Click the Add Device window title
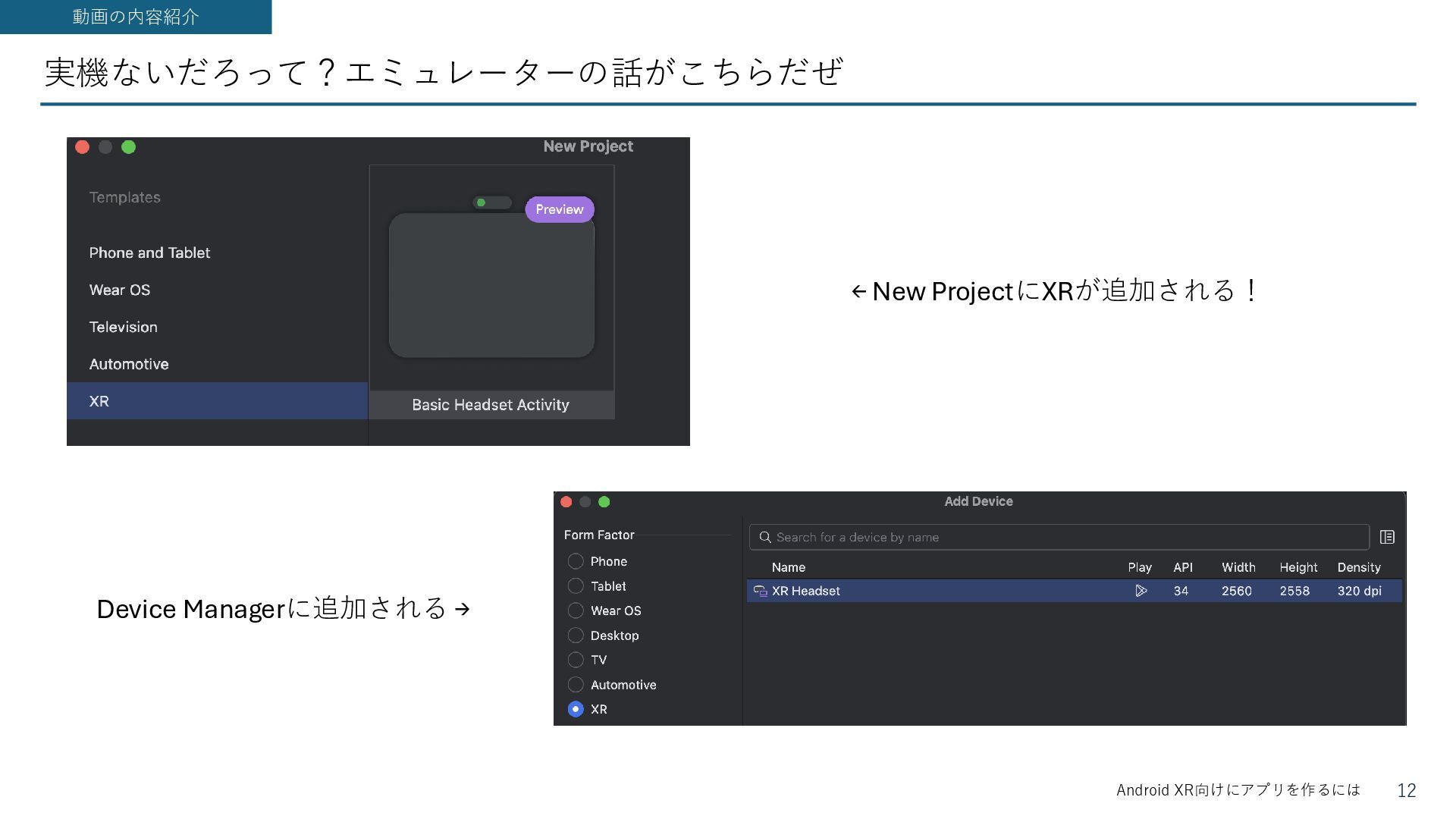Screen dimensions: 1456x819 point(978,501)
